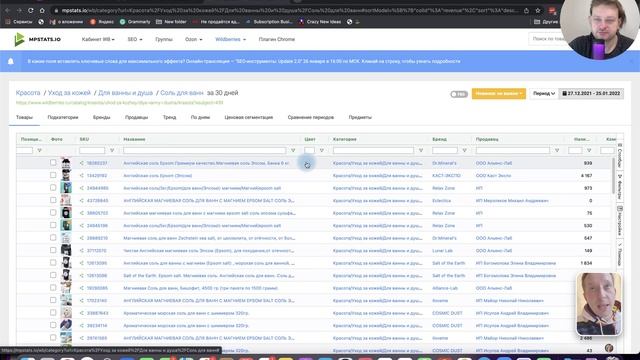This screenshot has width=640, height=360.
Task: Click share icon in the address bar
Action: (527, 11)
